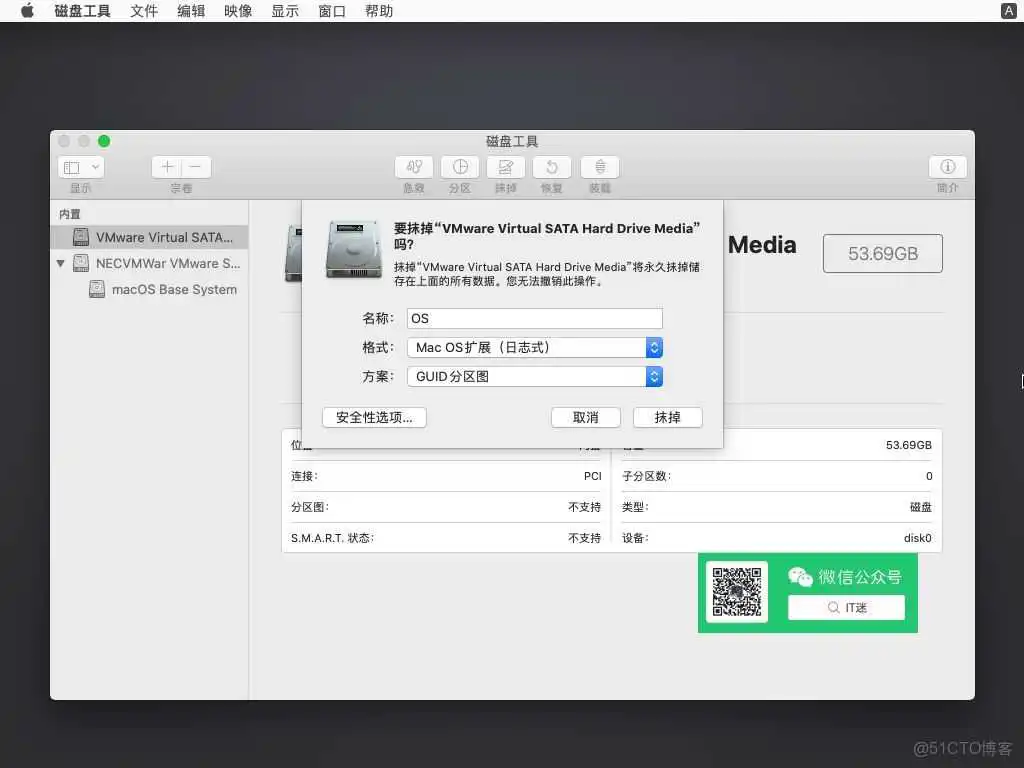The height and width of the screenshot is (768, 1024).
Task: Click the 名称 name text field
Action: [534, 319]
